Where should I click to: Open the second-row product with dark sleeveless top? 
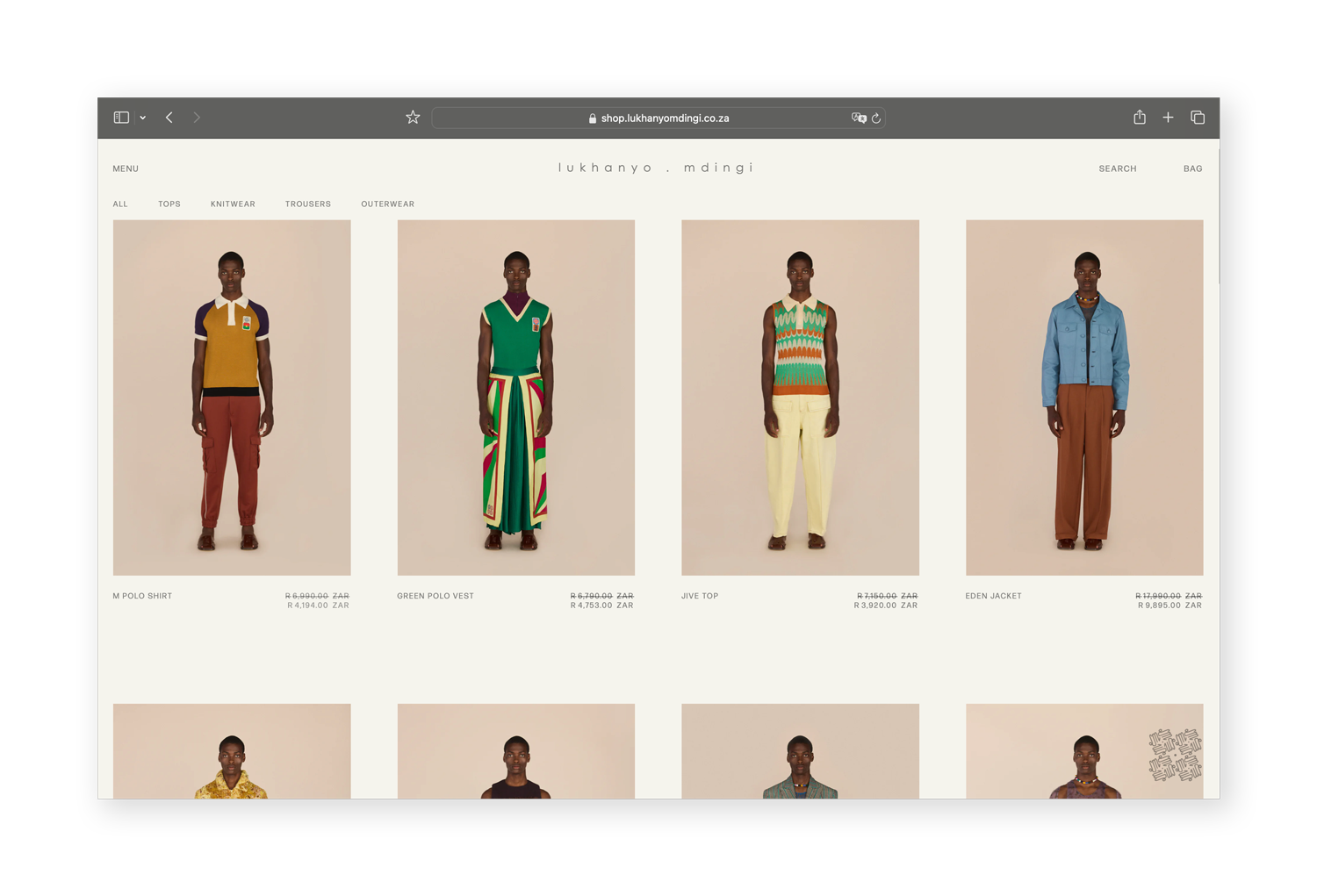(x=516, y=751)
